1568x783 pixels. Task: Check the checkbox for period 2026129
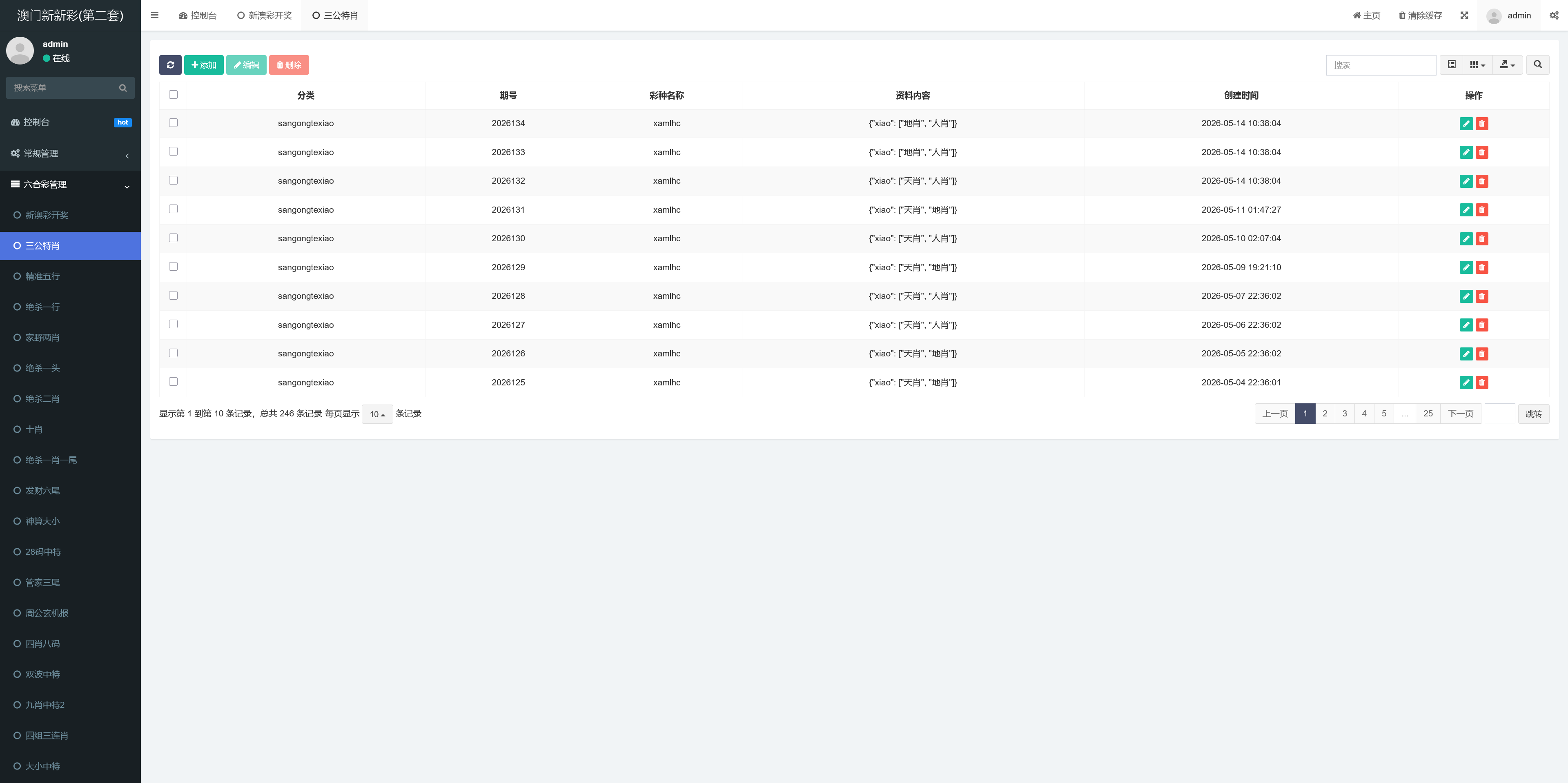pos(174,267)
